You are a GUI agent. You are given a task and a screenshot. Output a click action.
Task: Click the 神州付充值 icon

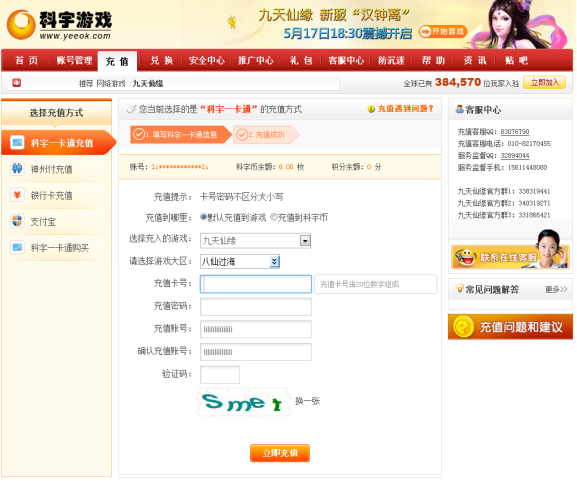pyautogui.click(x=17, y=169)
